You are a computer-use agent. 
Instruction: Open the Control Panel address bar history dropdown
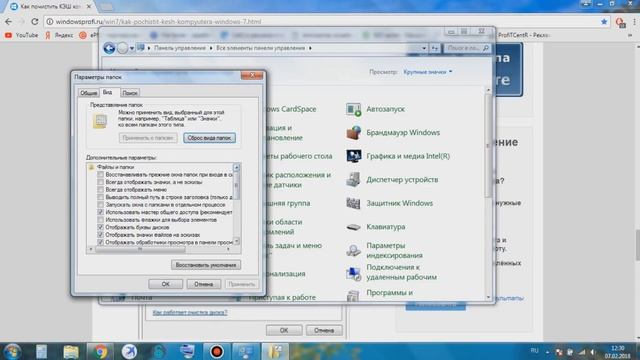tap(424, 48)
